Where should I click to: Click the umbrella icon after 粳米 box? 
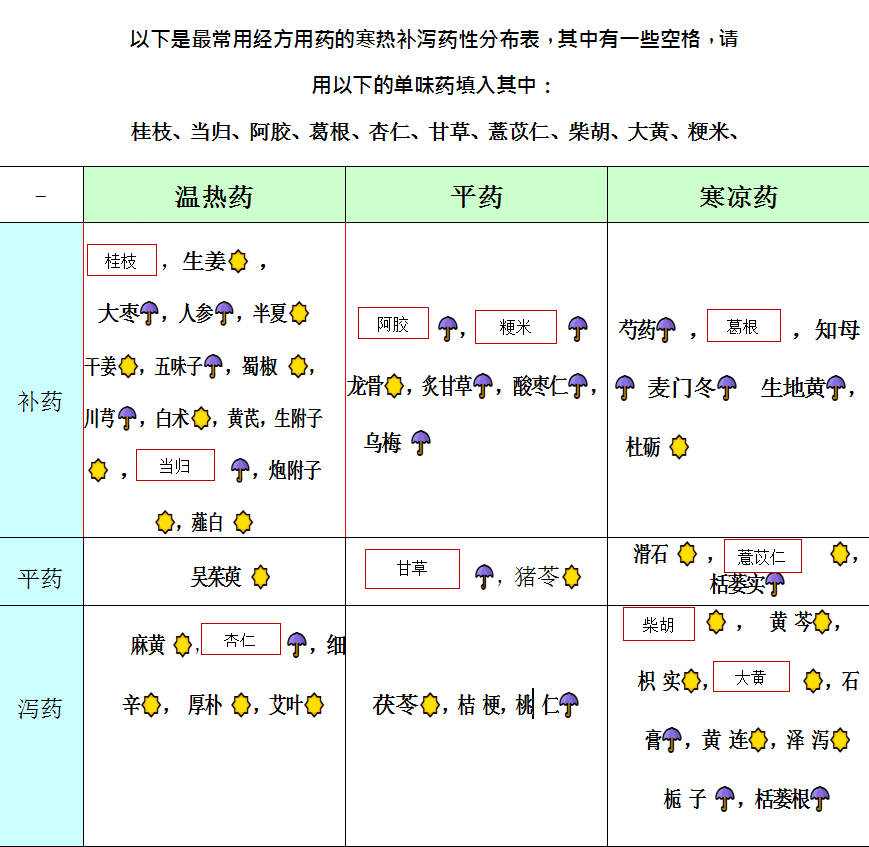(x=577, y=328)
